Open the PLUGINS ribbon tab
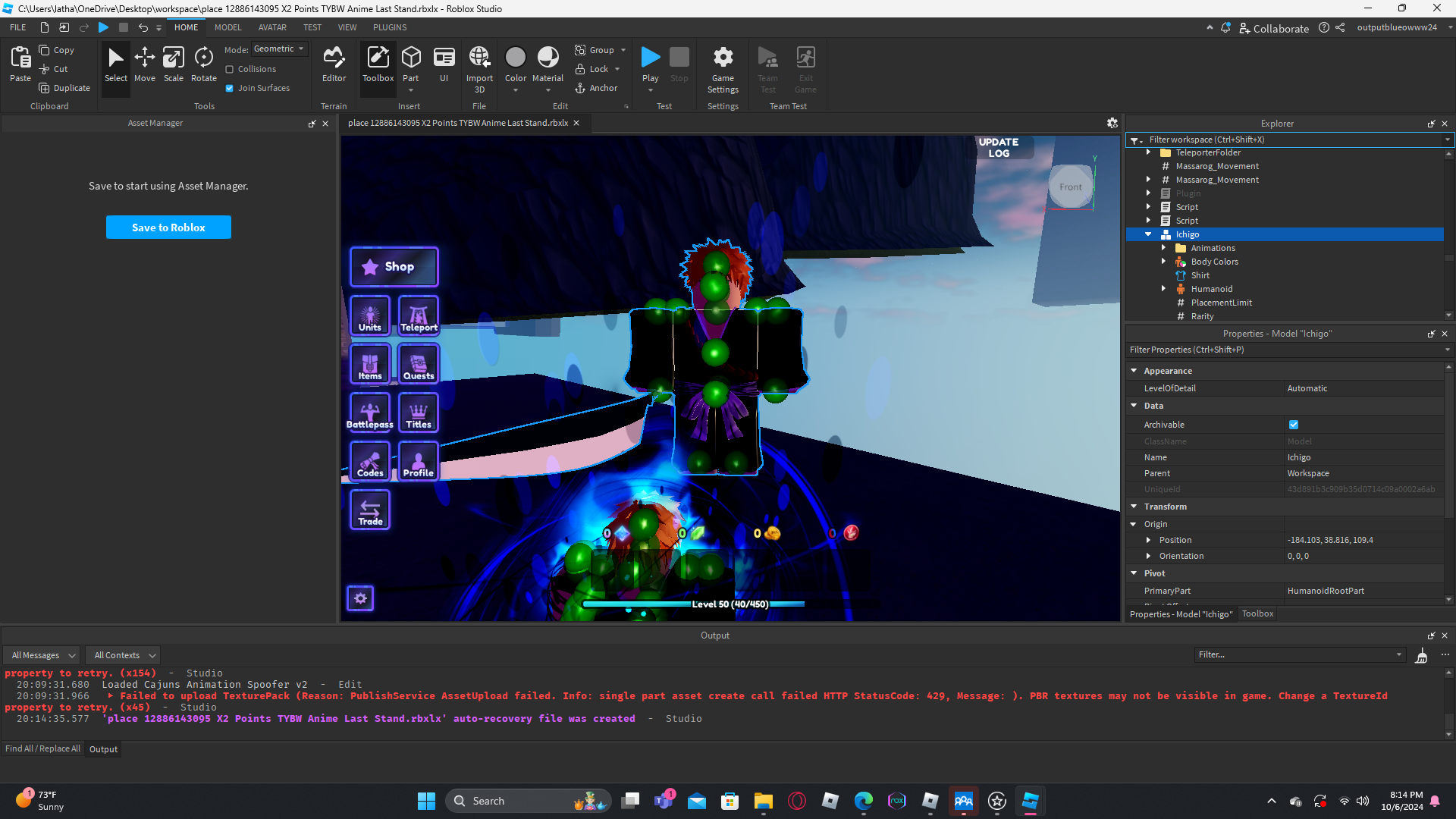 pos(390,27)
